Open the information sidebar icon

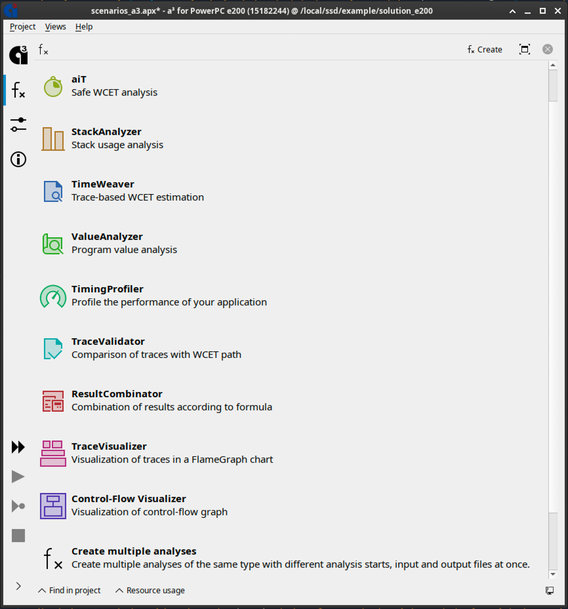pyautogui.click(x=18, y=159)
